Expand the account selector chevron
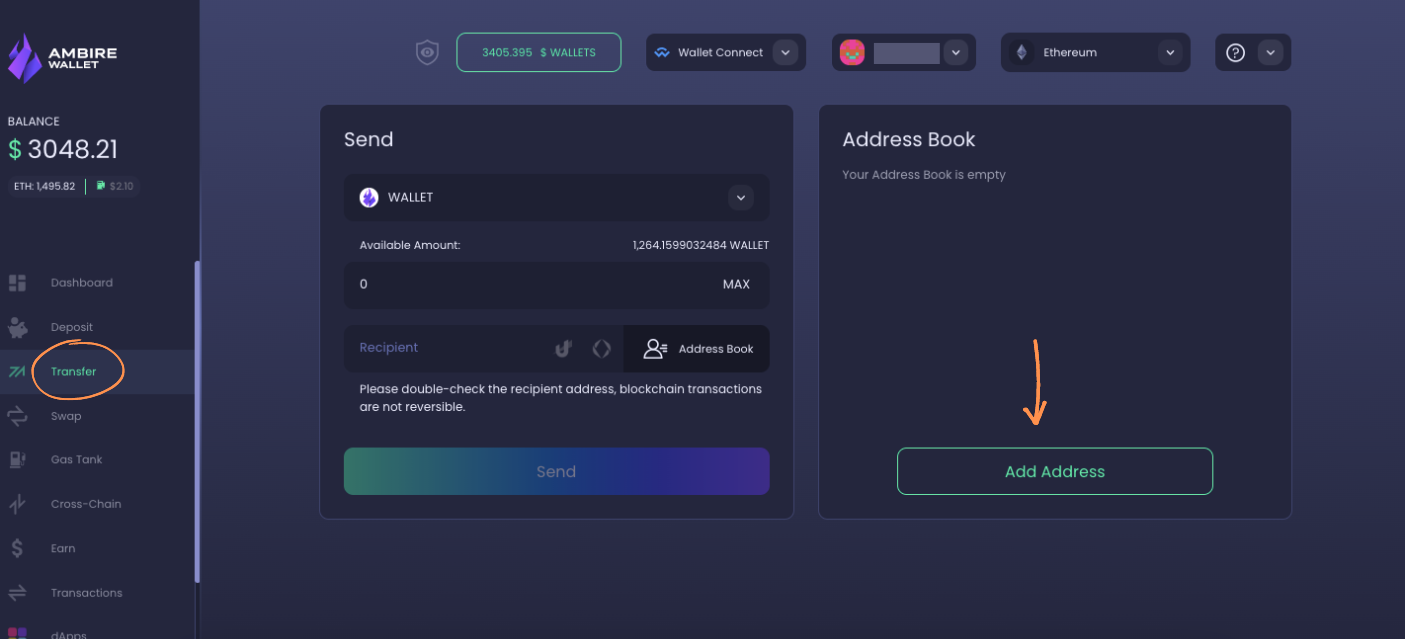 pyautogui.click(x=956, y=52)
